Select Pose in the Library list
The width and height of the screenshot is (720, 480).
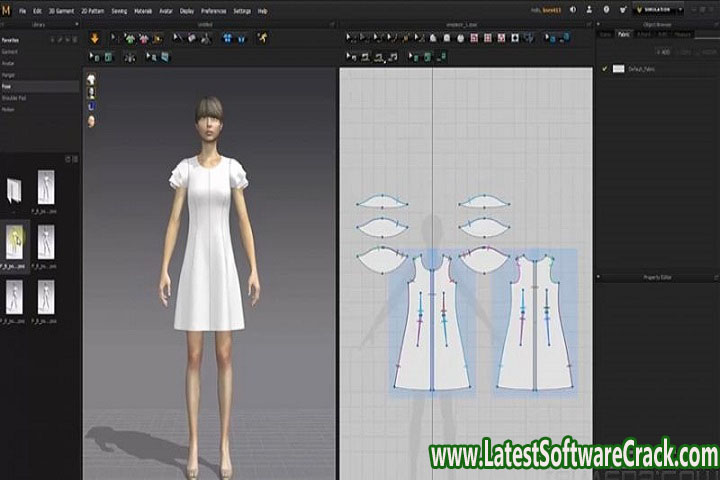(39, 86)
